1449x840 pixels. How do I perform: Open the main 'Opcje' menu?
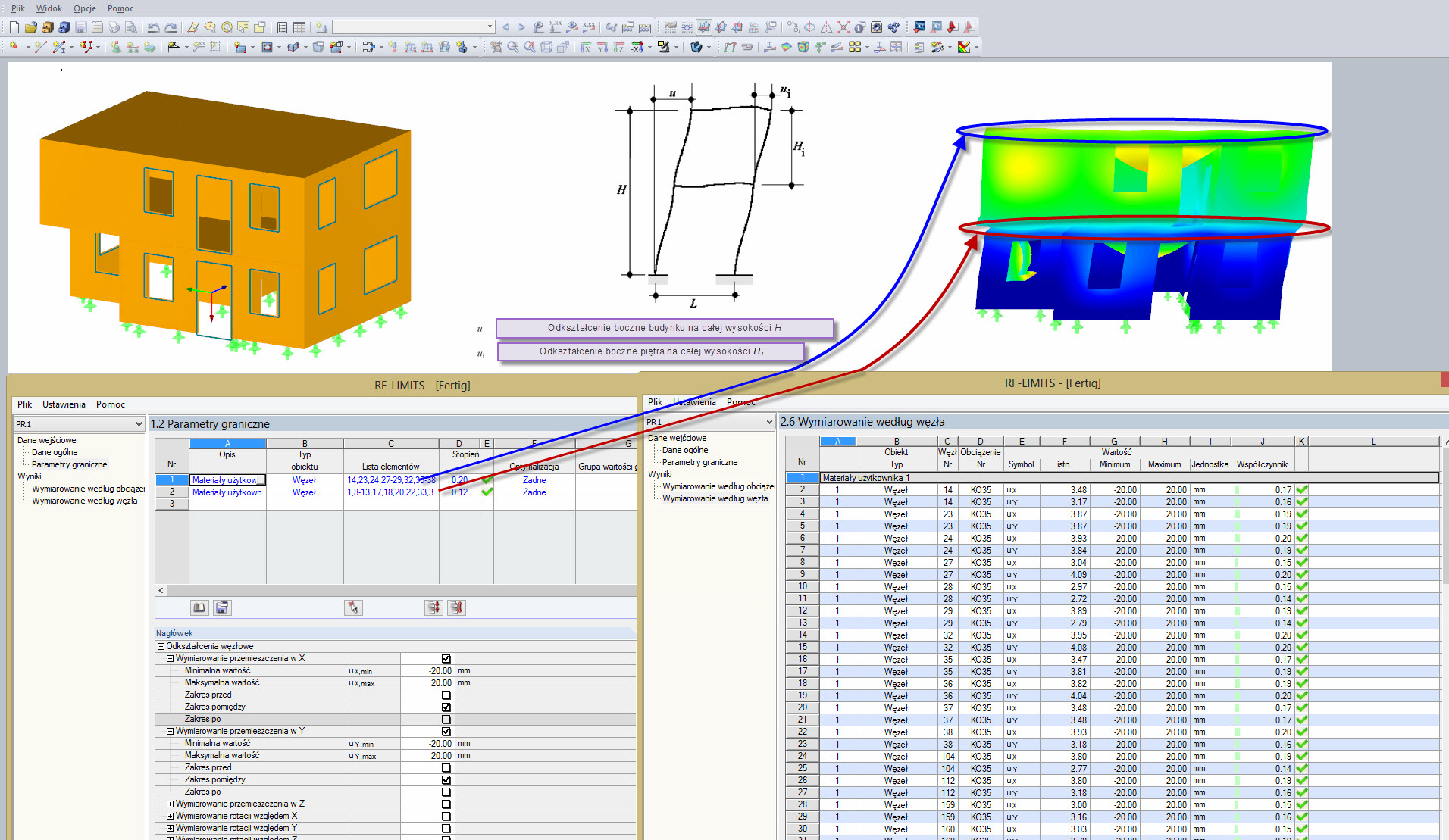pyautogui.click(x=85, y=8)
